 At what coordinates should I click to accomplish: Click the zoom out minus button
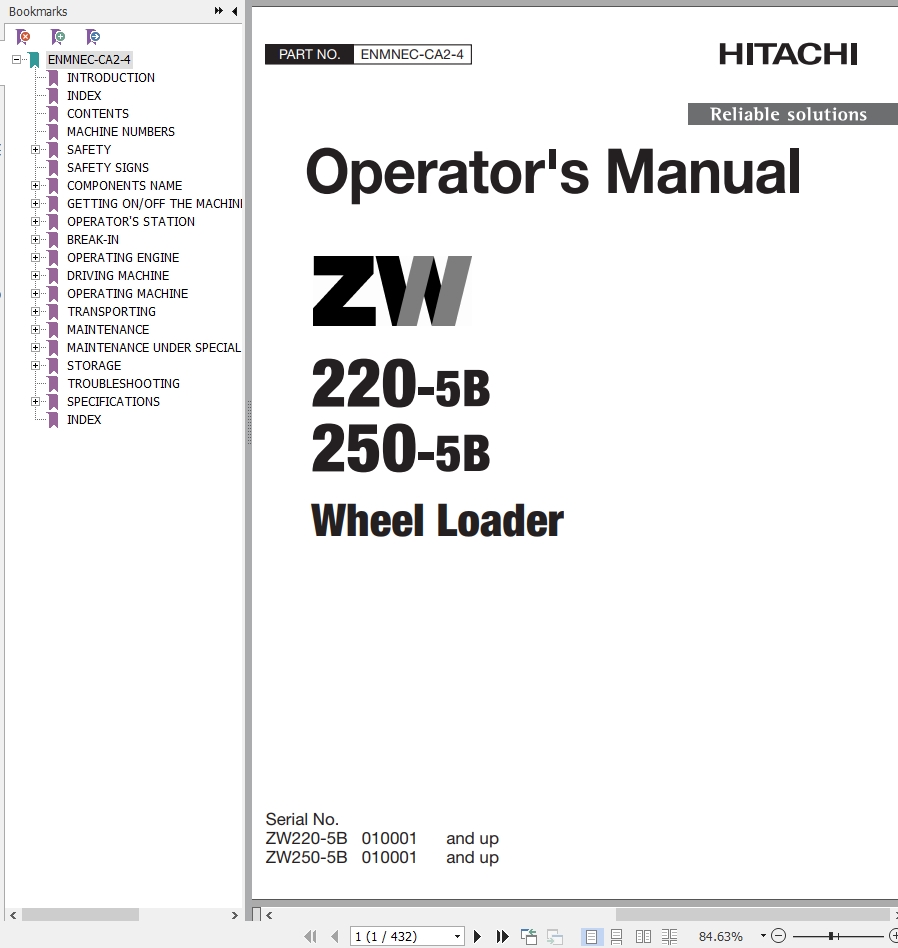pos(779,936)
